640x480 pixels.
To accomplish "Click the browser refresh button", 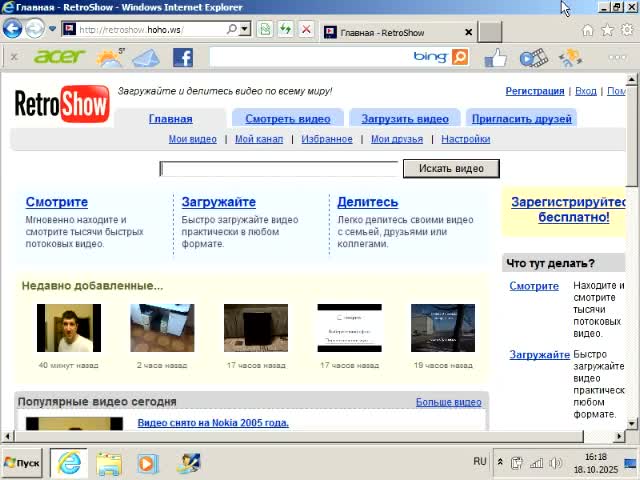I will (285, 30).
